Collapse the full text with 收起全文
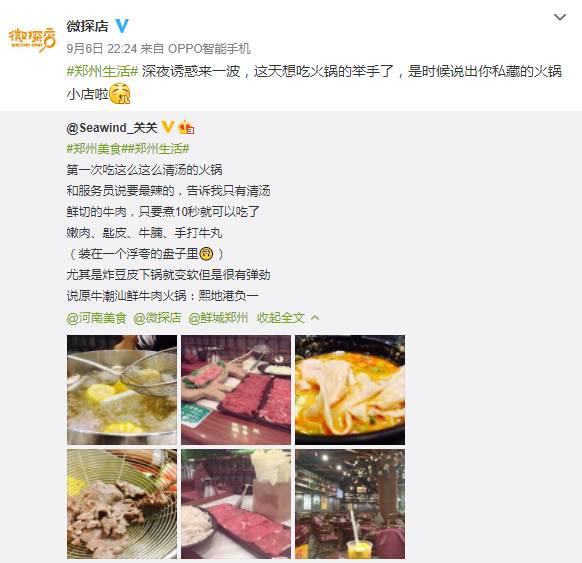Screen dimensions: 582x563 click(x=281, y=318)
